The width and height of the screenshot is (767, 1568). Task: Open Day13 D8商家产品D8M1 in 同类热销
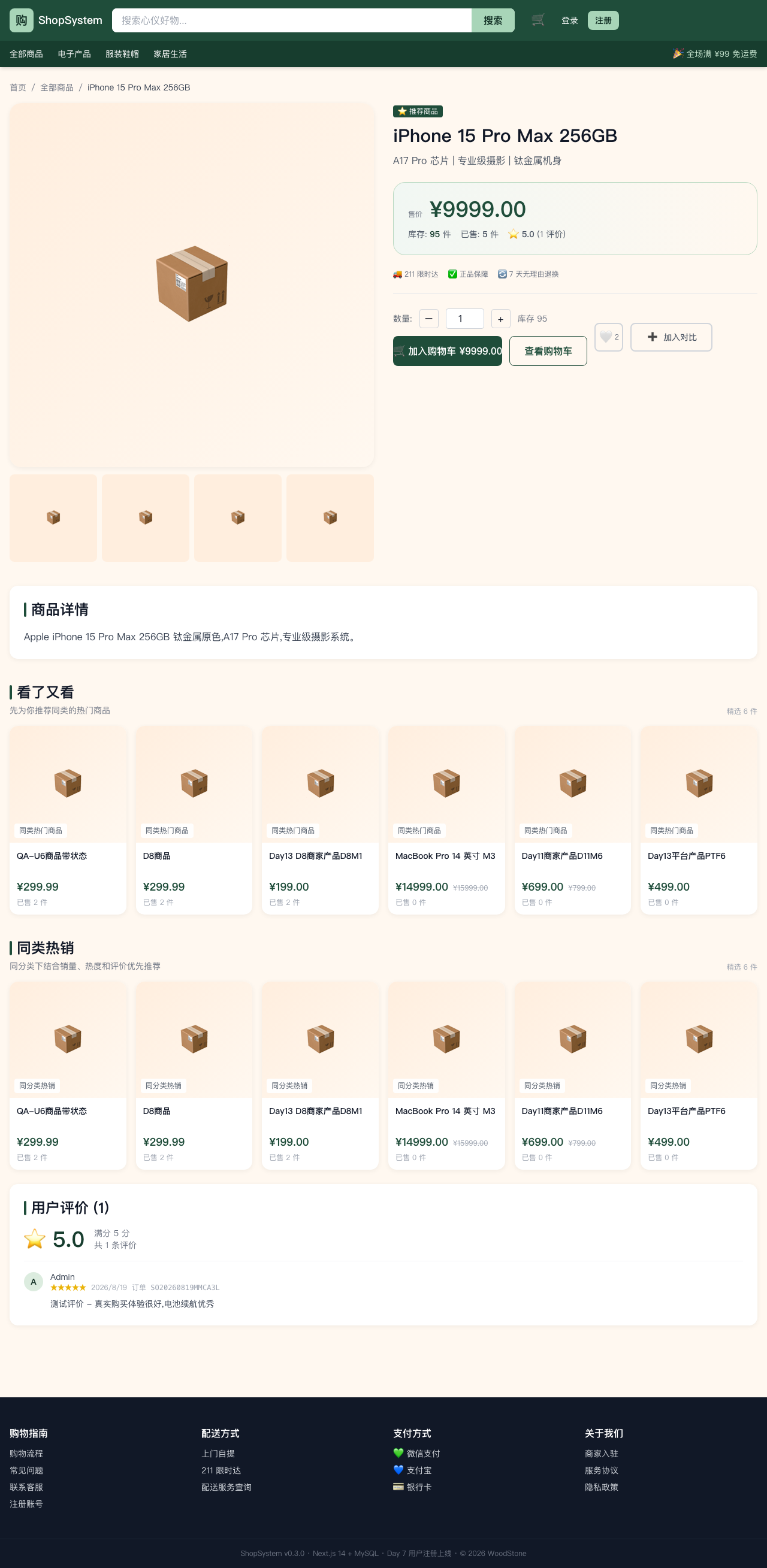pos(320,1075)
